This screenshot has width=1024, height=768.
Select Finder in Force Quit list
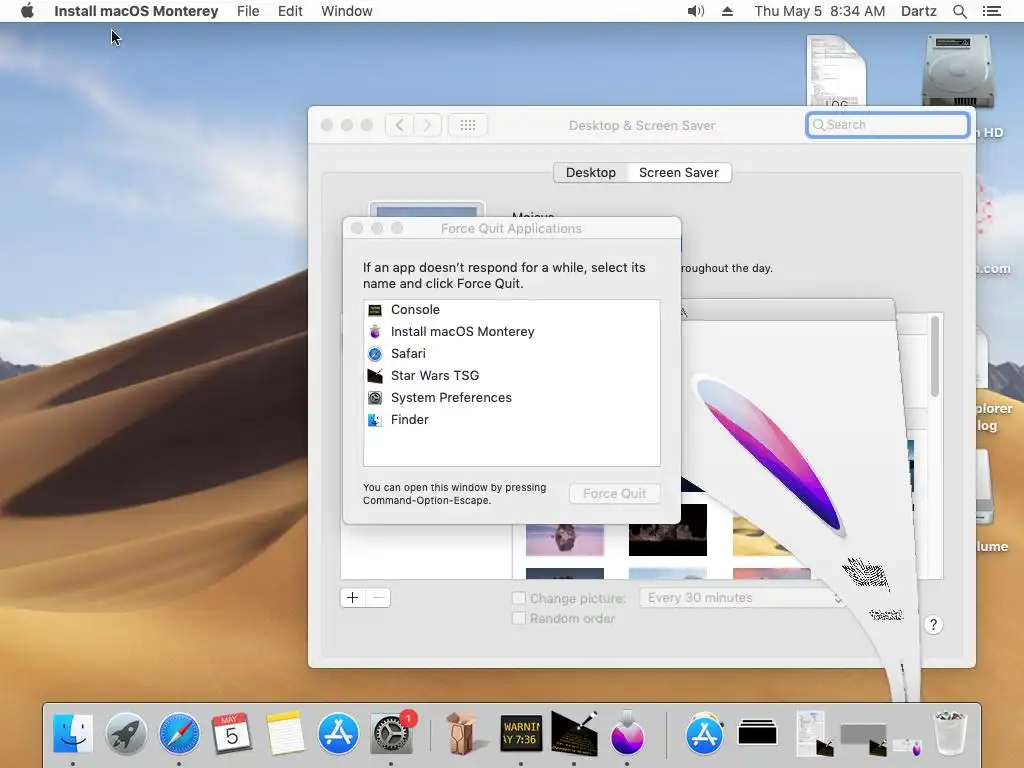(x=511, y=419)
